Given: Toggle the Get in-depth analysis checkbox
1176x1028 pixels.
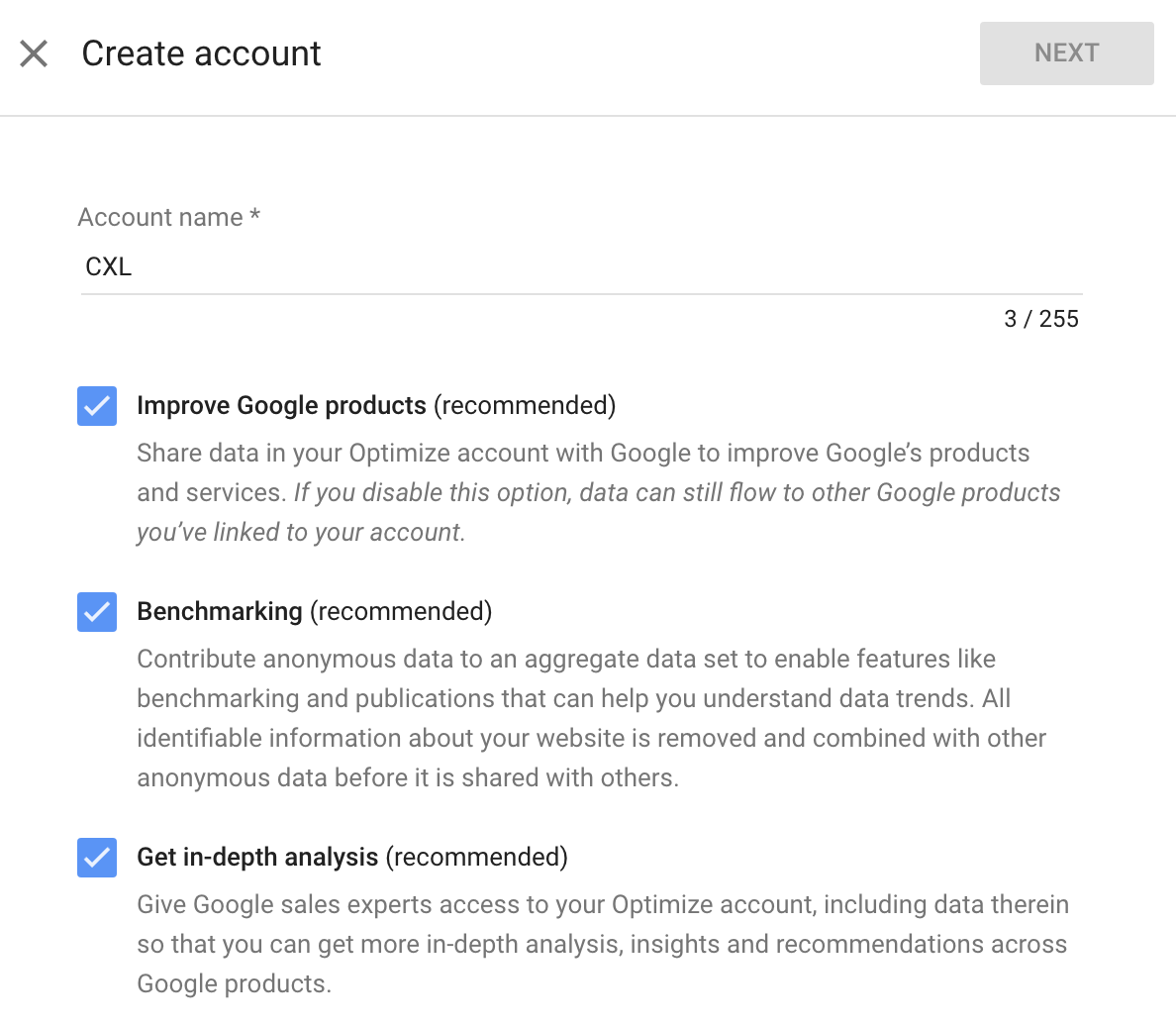Looking at the screenshot, I should point(97,858).
